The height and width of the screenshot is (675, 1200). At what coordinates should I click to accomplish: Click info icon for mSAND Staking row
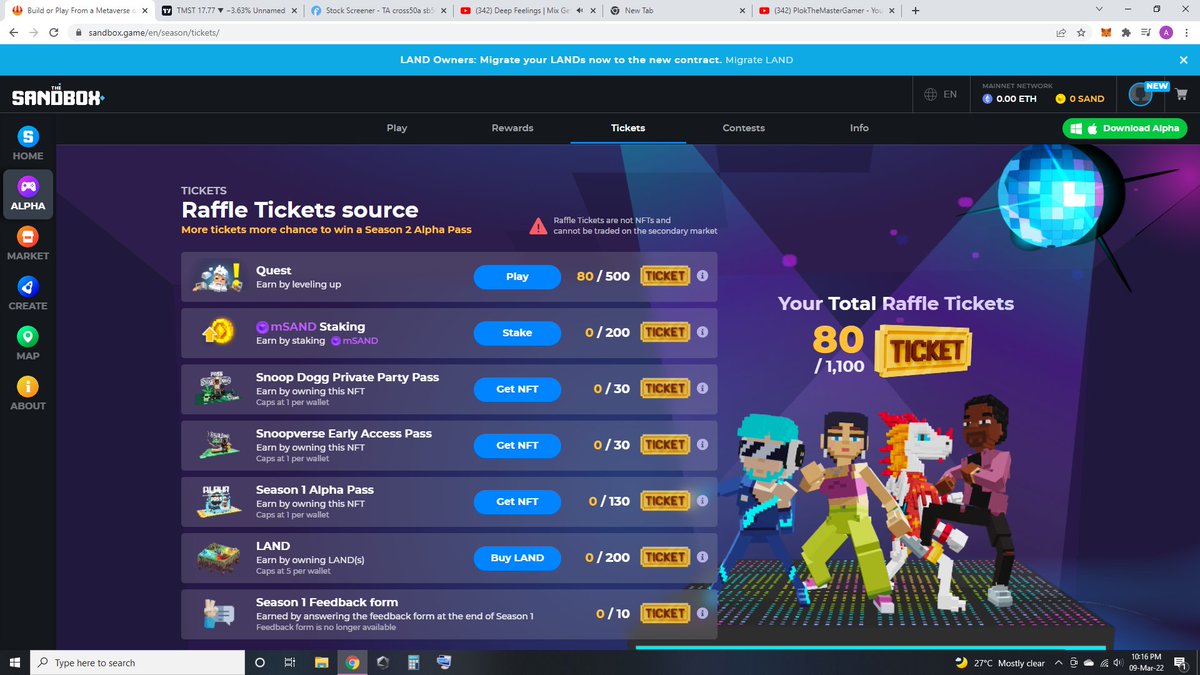click(x=703, y=332)
